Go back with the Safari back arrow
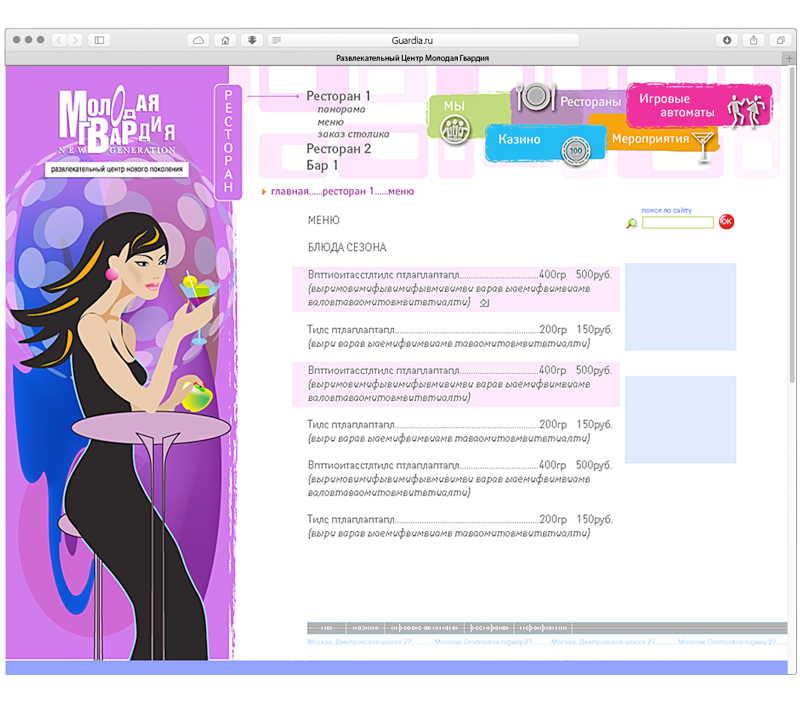This screenshot has height=723, width=800. 59,40
